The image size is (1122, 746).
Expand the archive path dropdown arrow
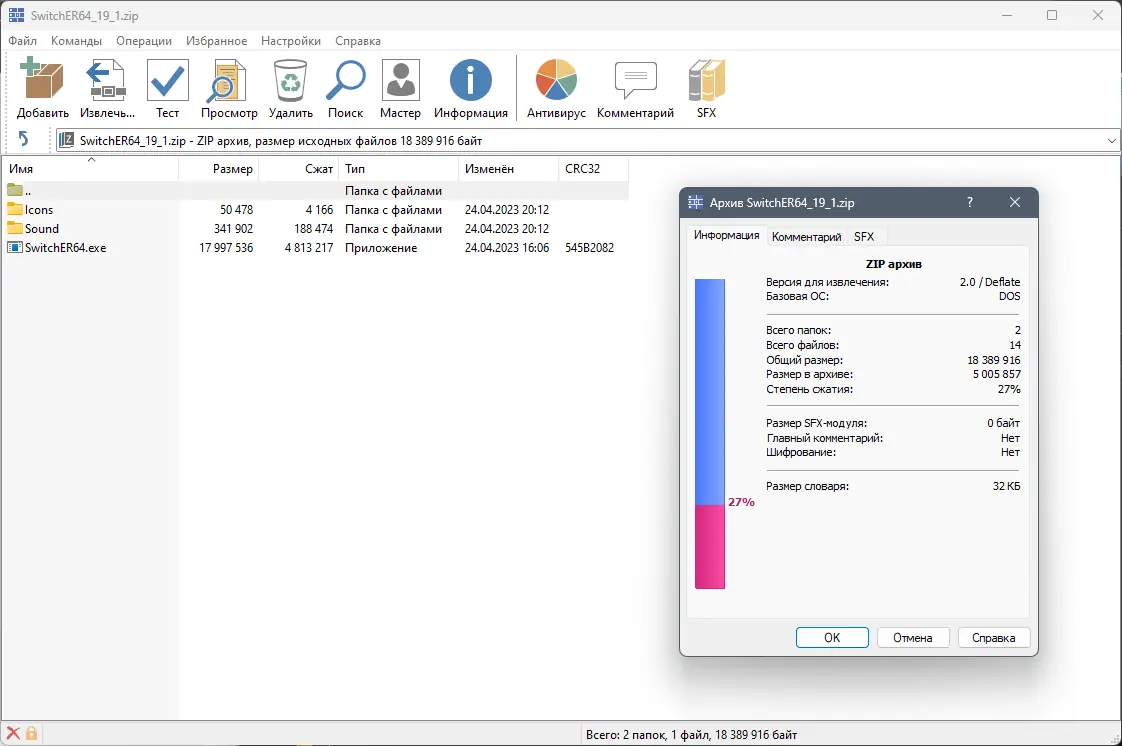[1111, 140]
